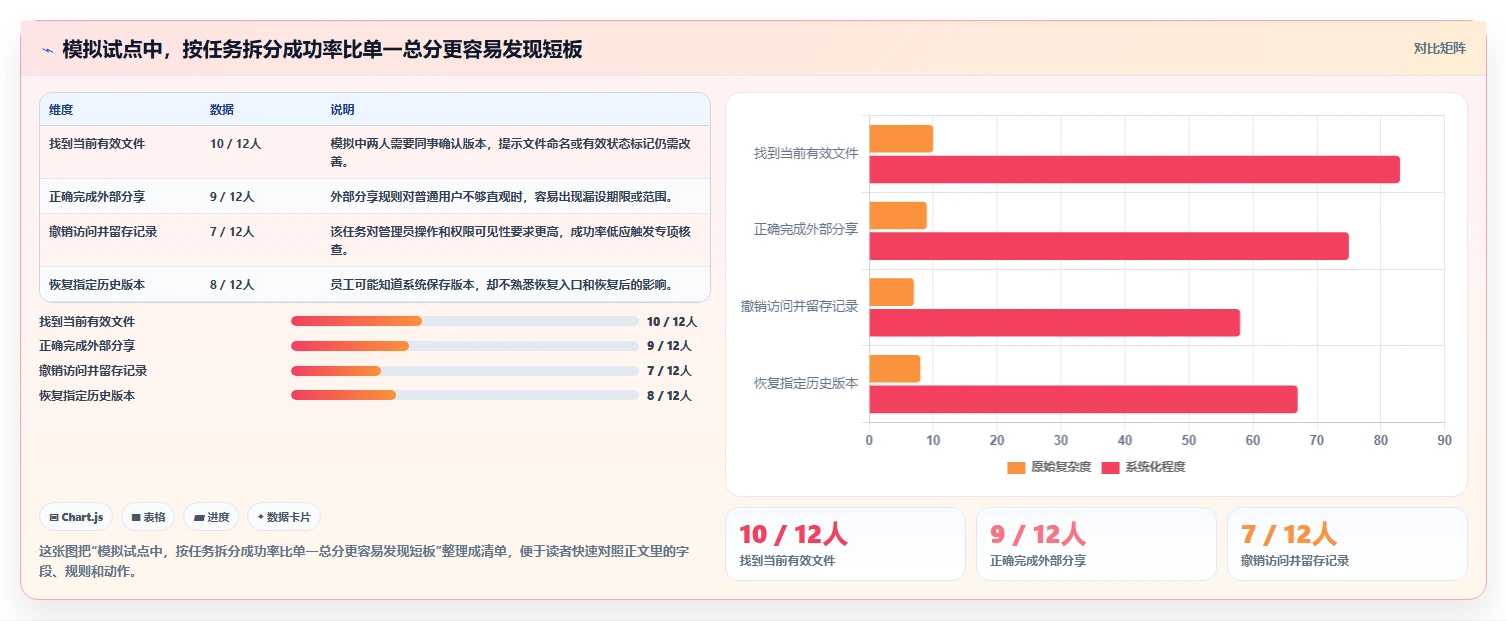The image size is (1507, 621).
Task: Select the Chart.js tag chip
Action: coord(77,517)
